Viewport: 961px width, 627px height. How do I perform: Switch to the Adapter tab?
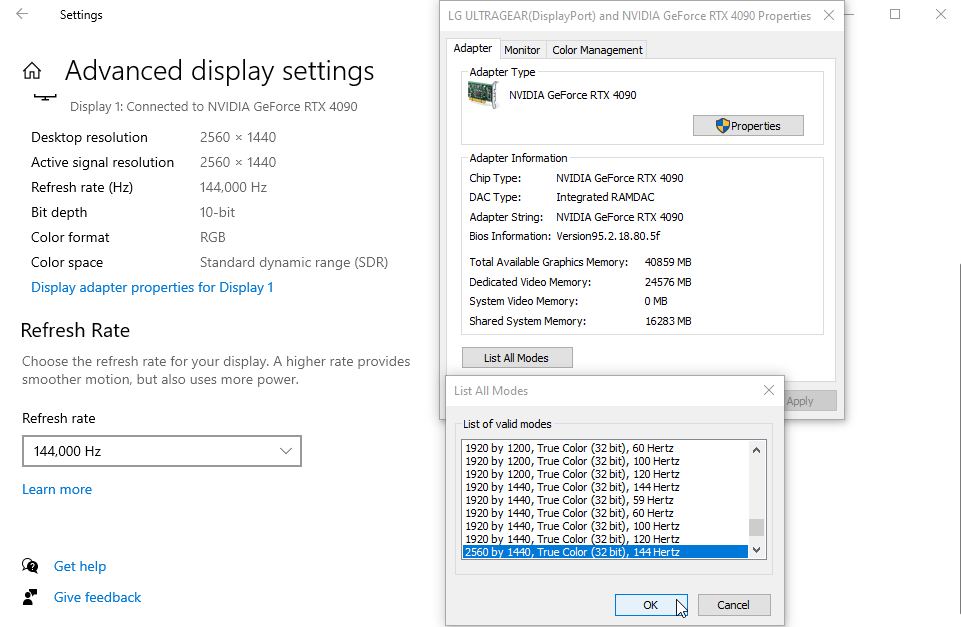coord(473,48)
